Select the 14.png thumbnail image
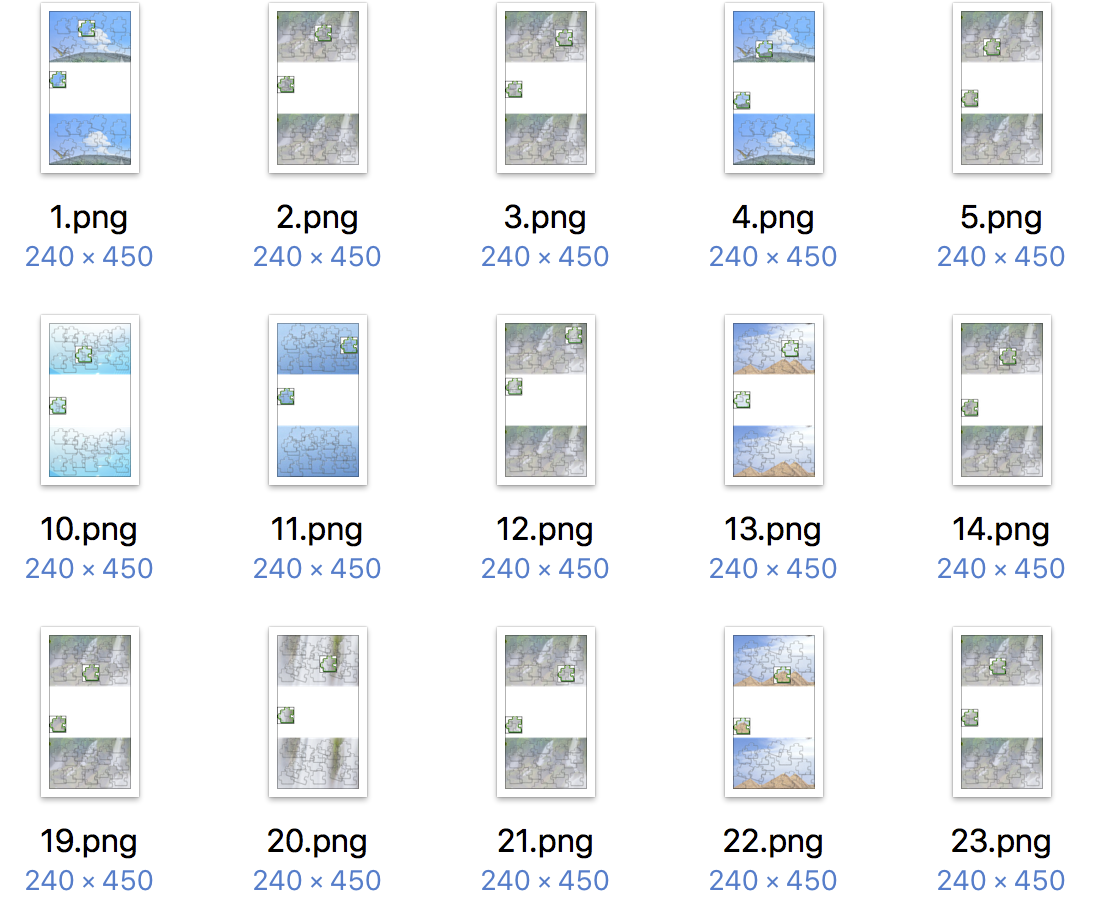 click(x=1002, y=399)
